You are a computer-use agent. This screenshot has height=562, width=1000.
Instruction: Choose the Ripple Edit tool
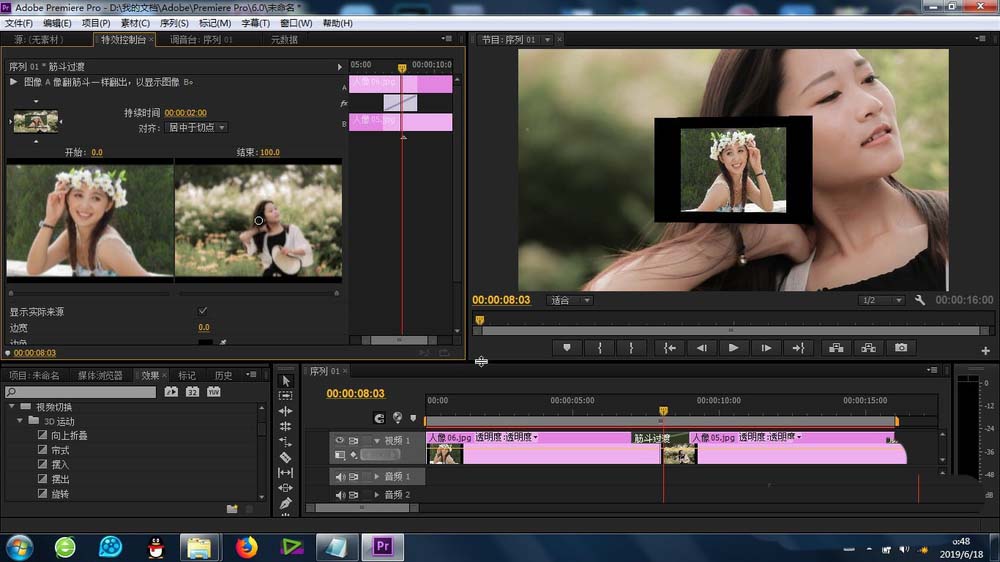(x=286, y=411)
